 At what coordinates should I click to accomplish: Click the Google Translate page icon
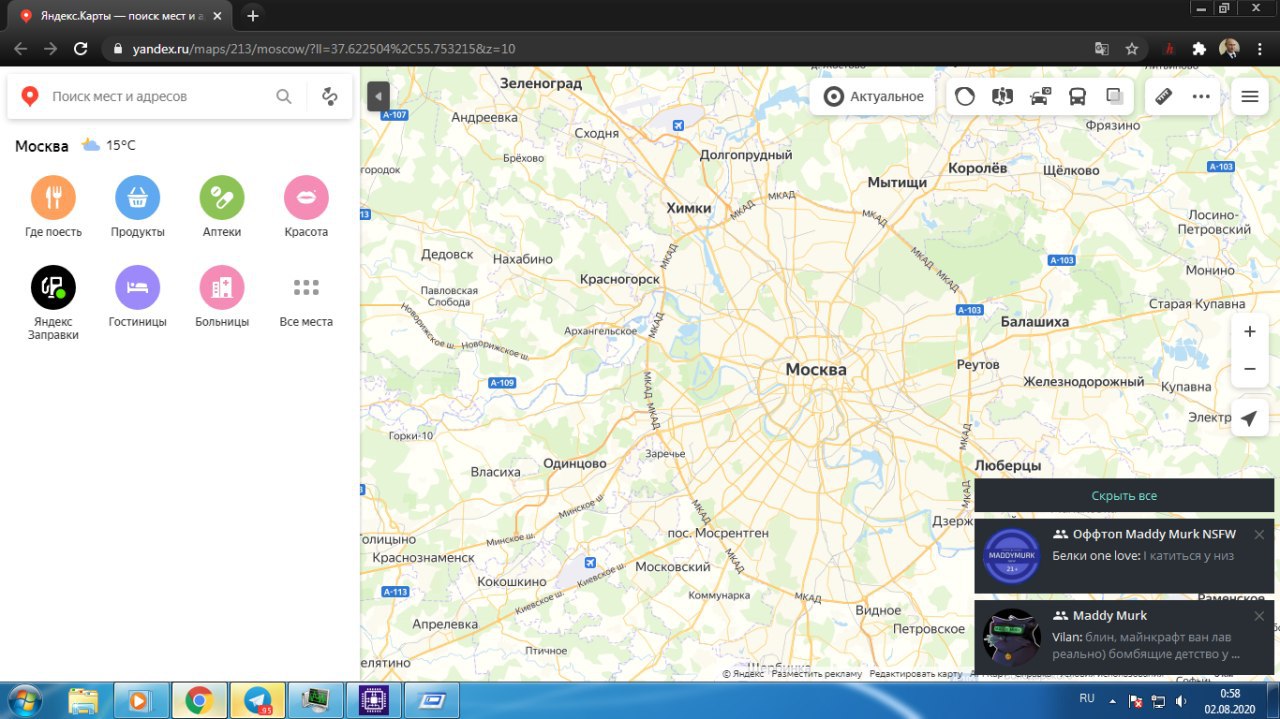[x=1101, y=48]
